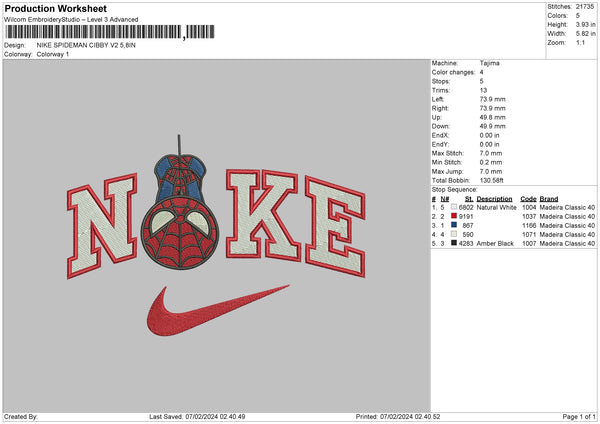Image resolution: width=600 pixels, height=424 pixels.
Task: Click the Amber Black thread swatch
Action: pos(454,243)
